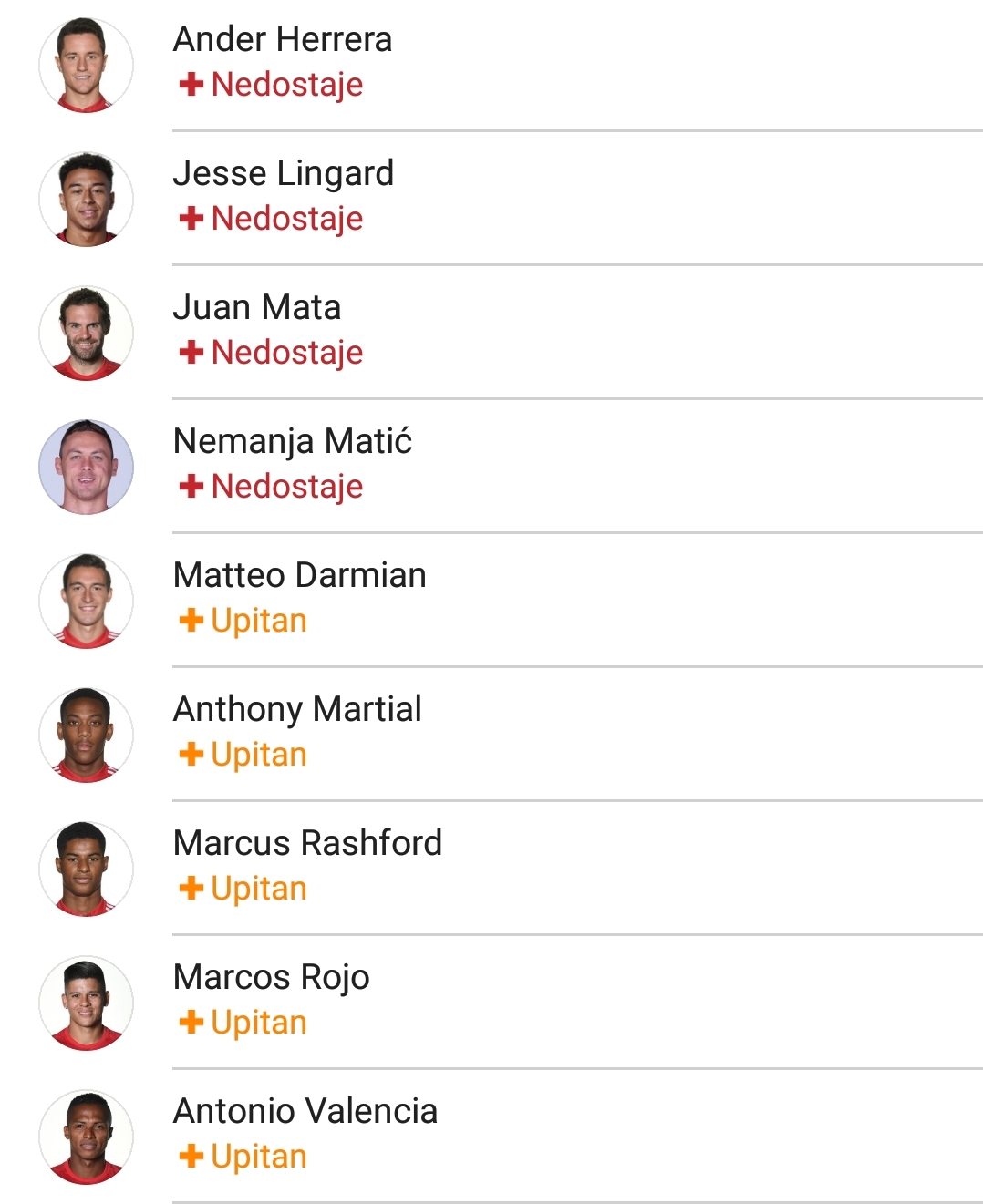Screen dimensions: 983x1204
Task: Open Ander Herrera's player photo
Action: [x=86, y=65]
